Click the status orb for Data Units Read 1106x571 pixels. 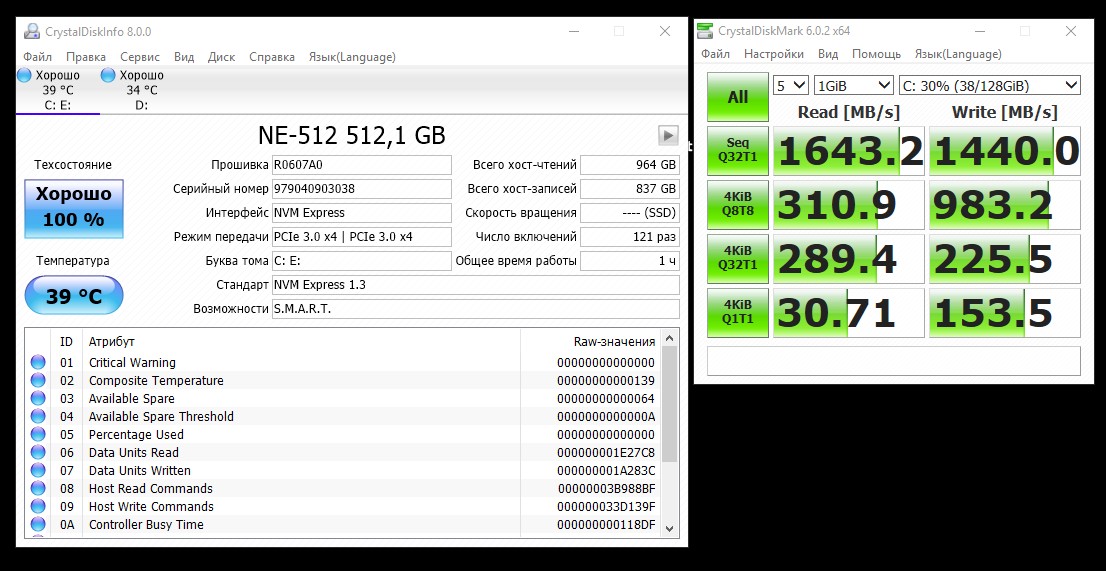(38, 453)
